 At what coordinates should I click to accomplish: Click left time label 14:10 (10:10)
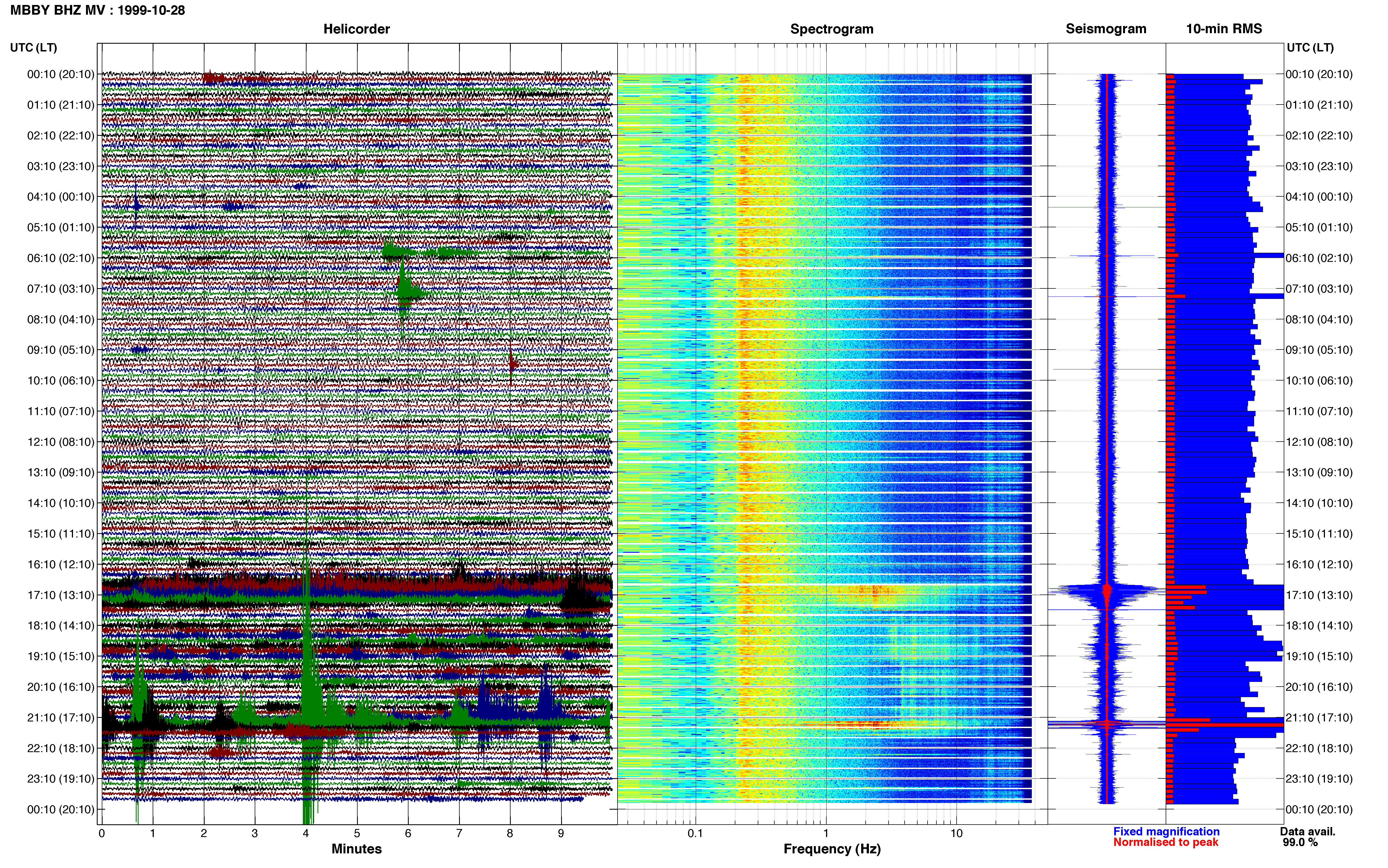coord(61,504)
